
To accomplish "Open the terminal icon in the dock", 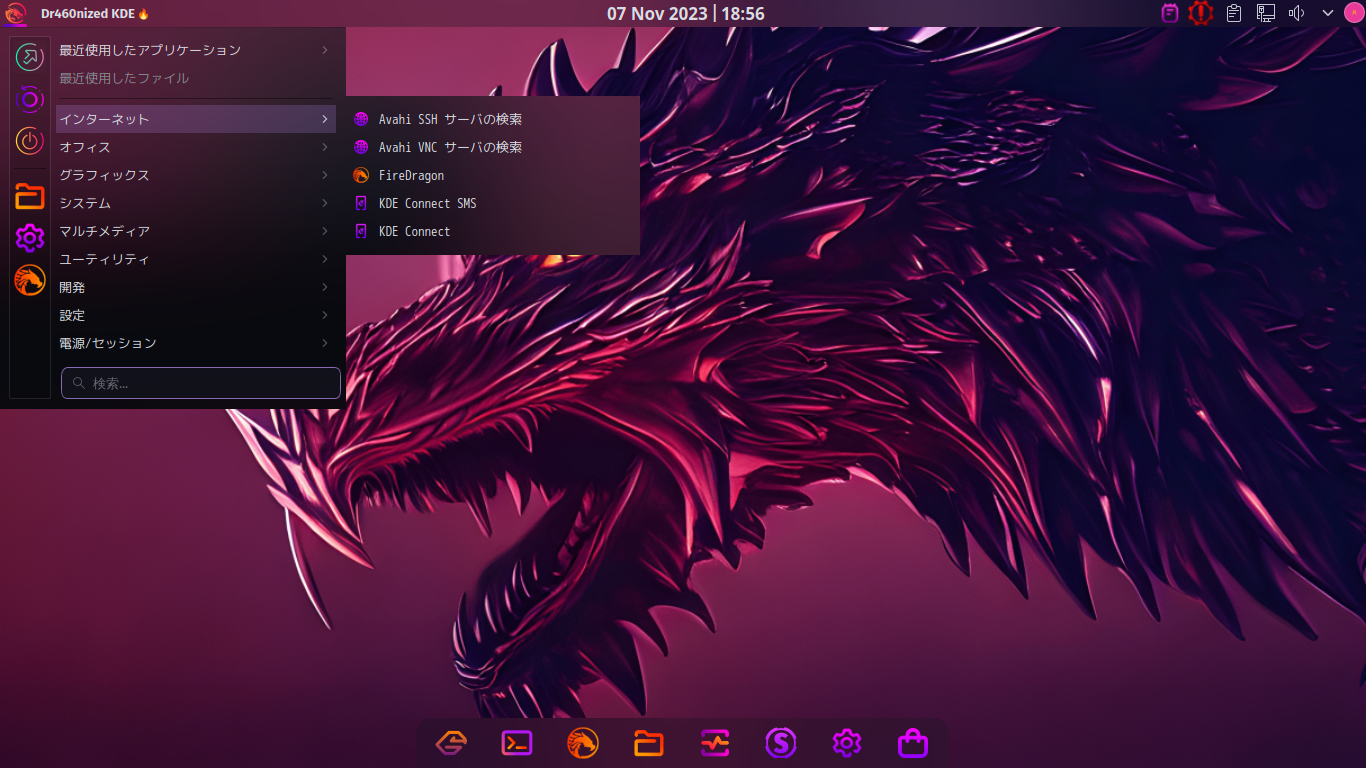I will pyautogui.click(x=517, y=743).
